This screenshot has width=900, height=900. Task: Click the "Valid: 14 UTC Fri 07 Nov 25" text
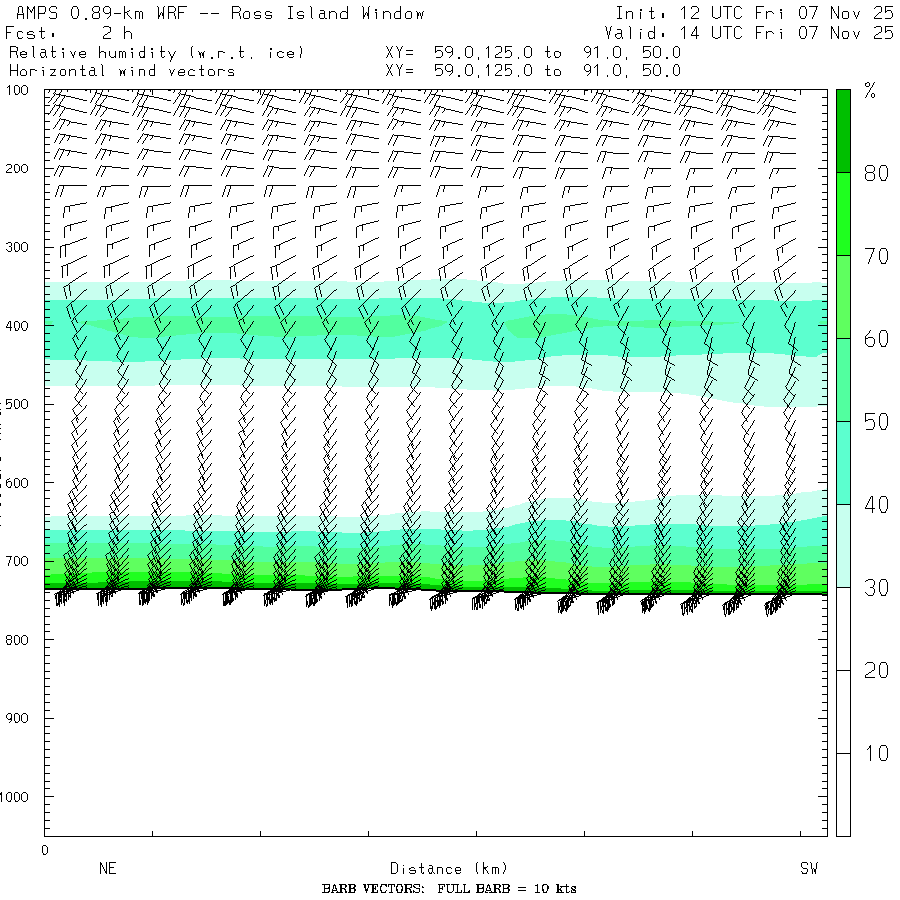click(x=749, y=33)
